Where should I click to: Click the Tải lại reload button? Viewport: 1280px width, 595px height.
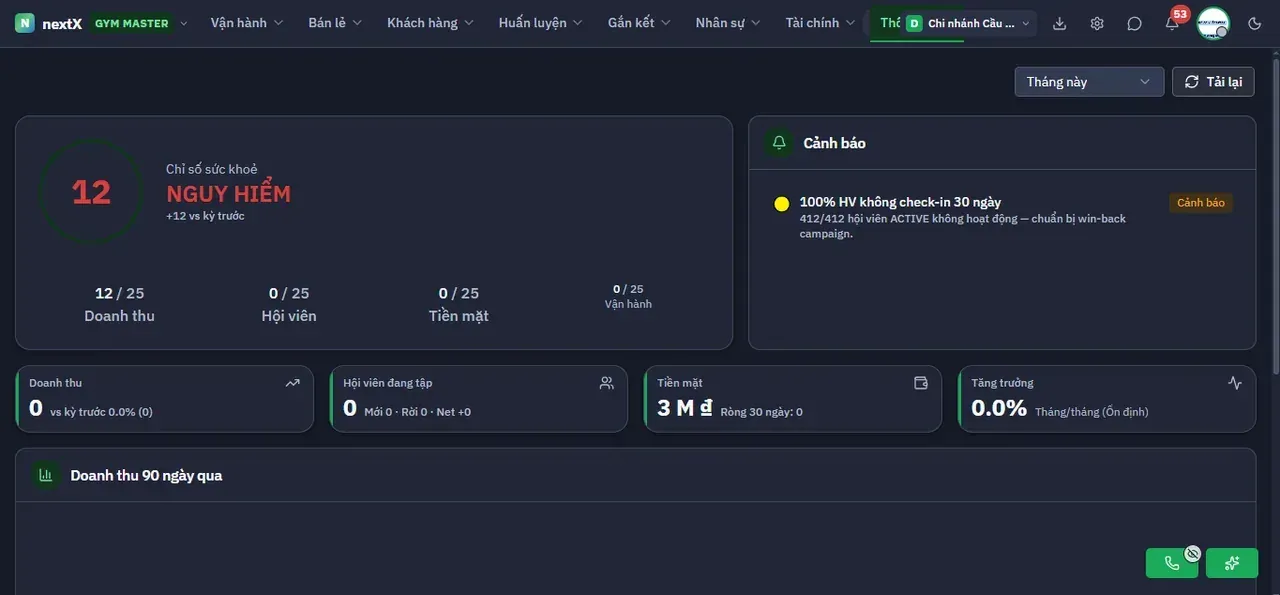(1213, 82)
